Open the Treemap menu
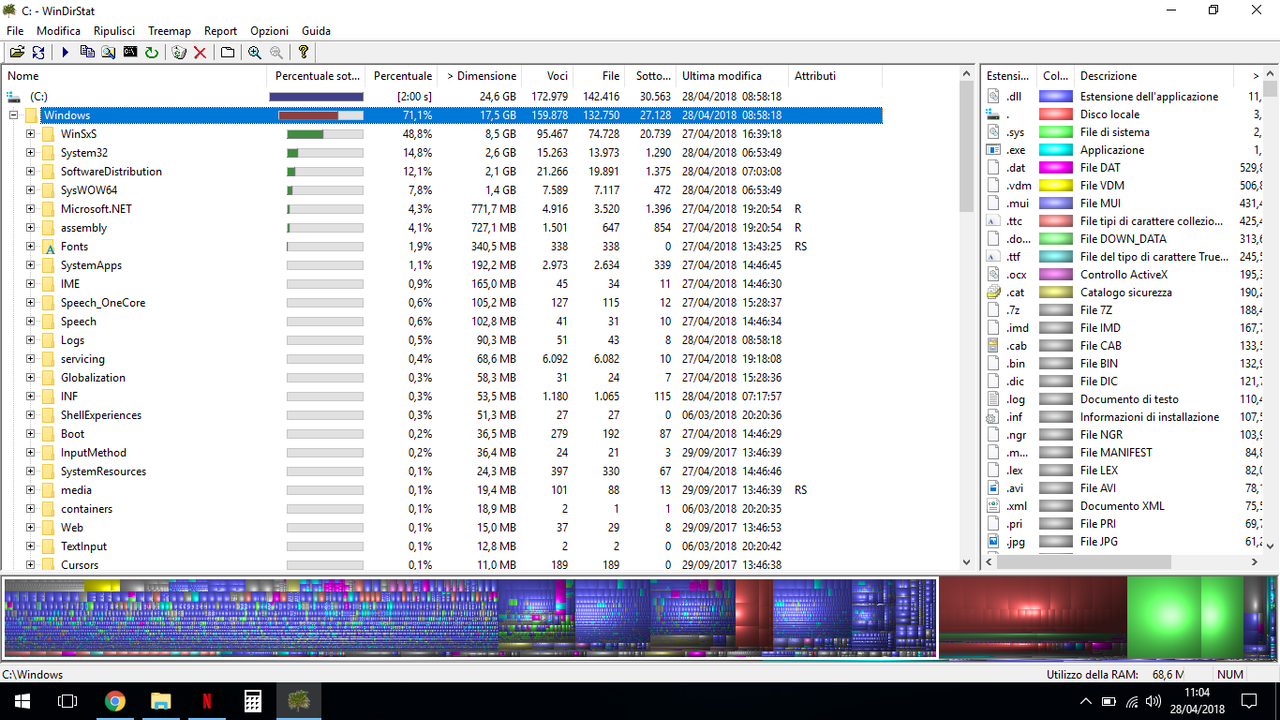The image size is (1280, 720). pyautogui.click(x=170, y=31)
